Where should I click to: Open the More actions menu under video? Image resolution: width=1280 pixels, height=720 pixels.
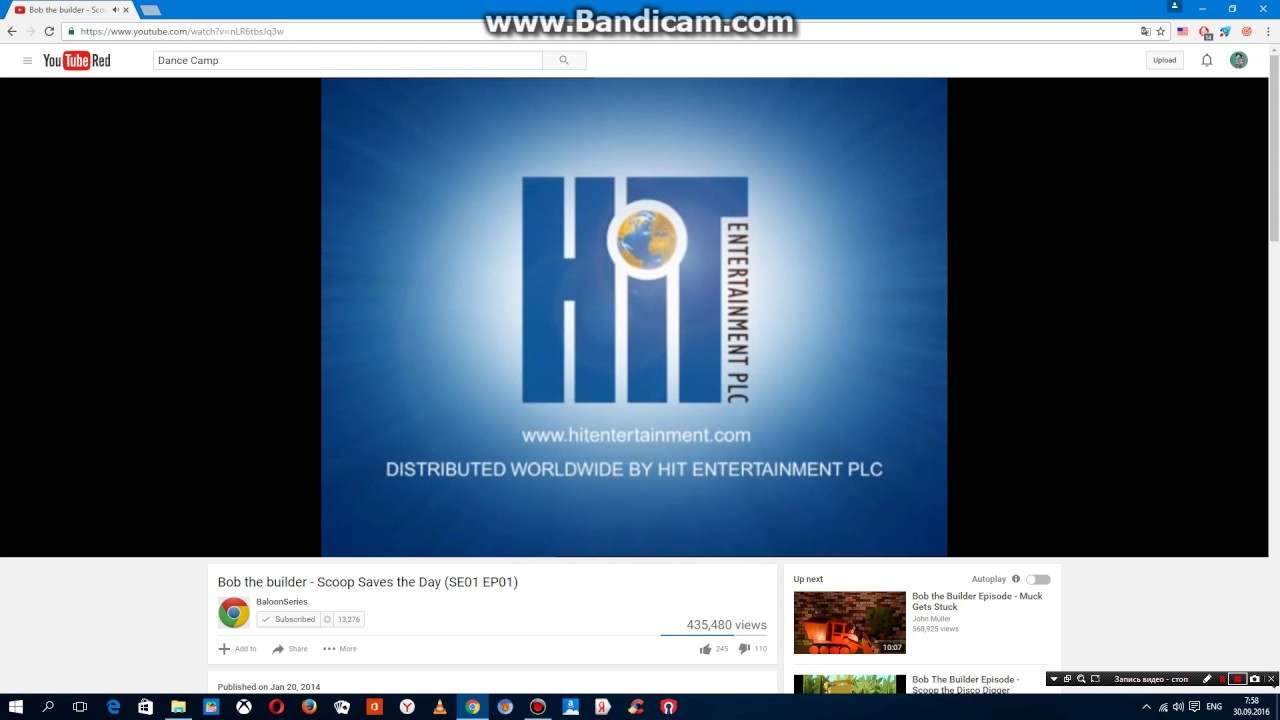(x=339, y=649)
